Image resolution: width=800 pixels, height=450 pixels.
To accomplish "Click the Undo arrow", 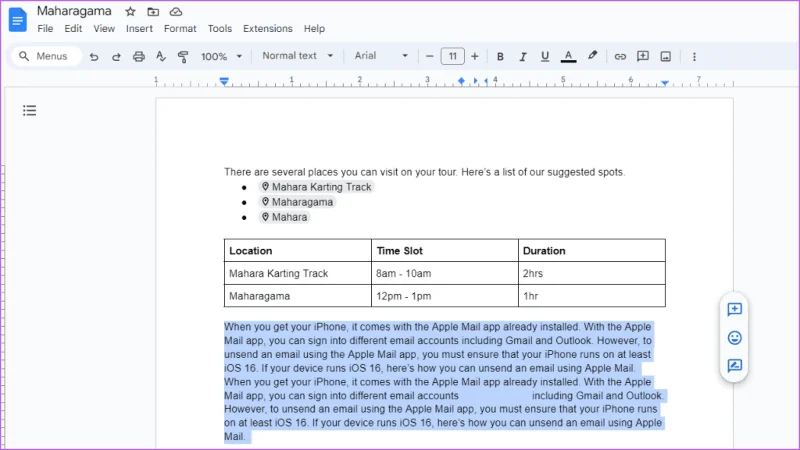I will tap(94, 57).
